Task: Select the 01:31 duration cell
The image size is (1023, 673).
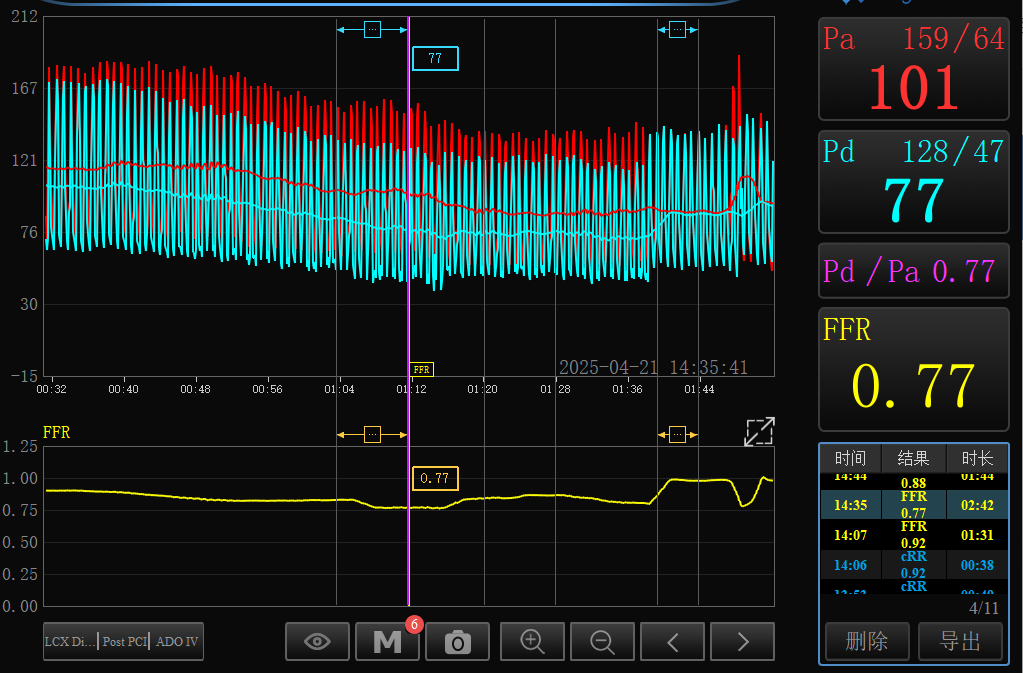Action: coord(977,535)
